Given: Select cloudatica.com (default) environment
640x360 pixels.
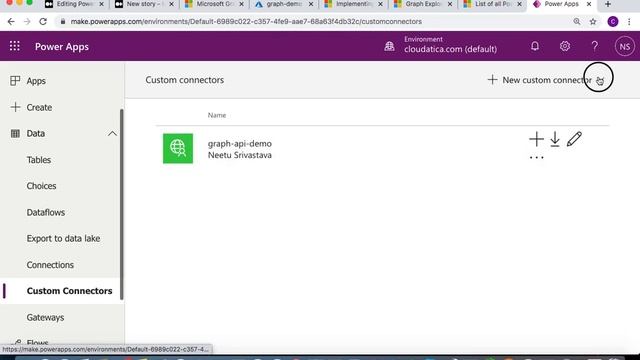Looking at the screenshot, I should pos(451,49).
